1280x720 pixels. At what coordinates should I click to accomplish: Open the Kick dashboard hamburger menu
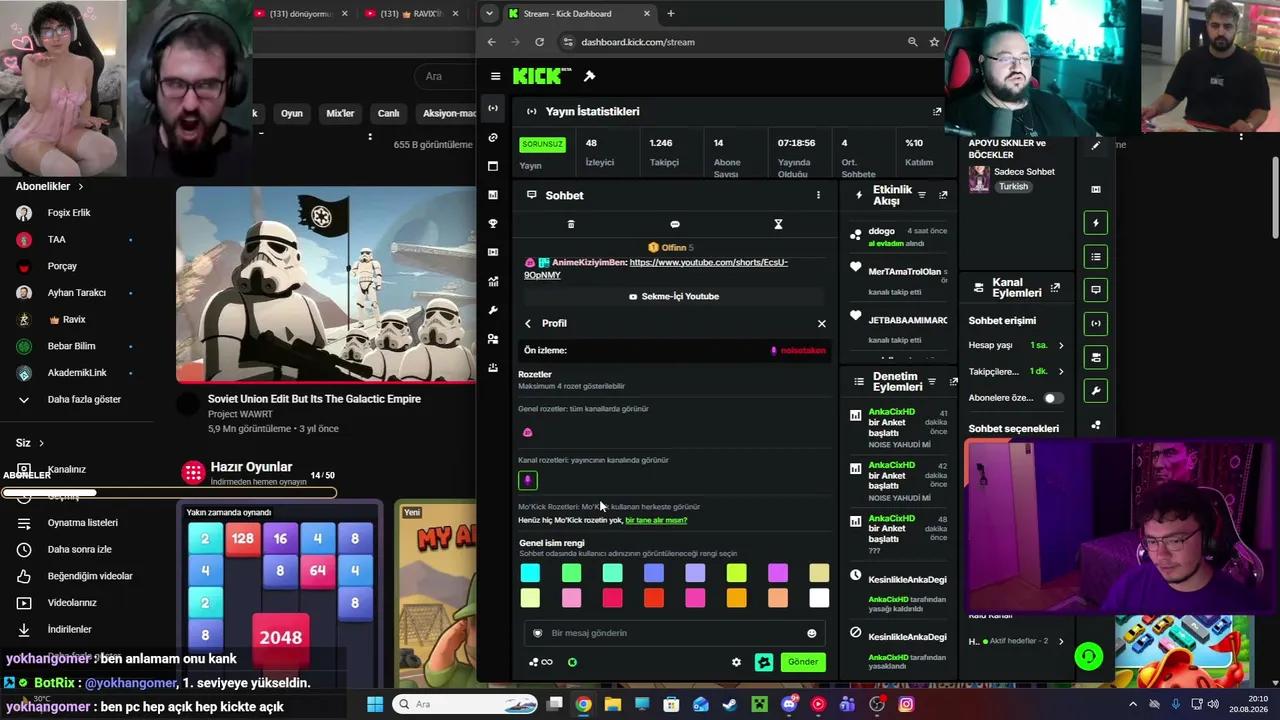[495, 76]
